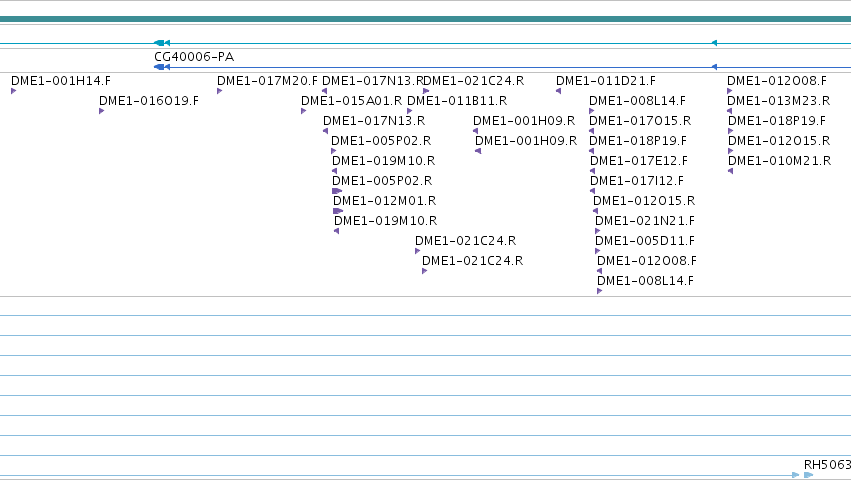Select the DME1-011B11.R label
The image size is (851, 480).
point(457,101)
